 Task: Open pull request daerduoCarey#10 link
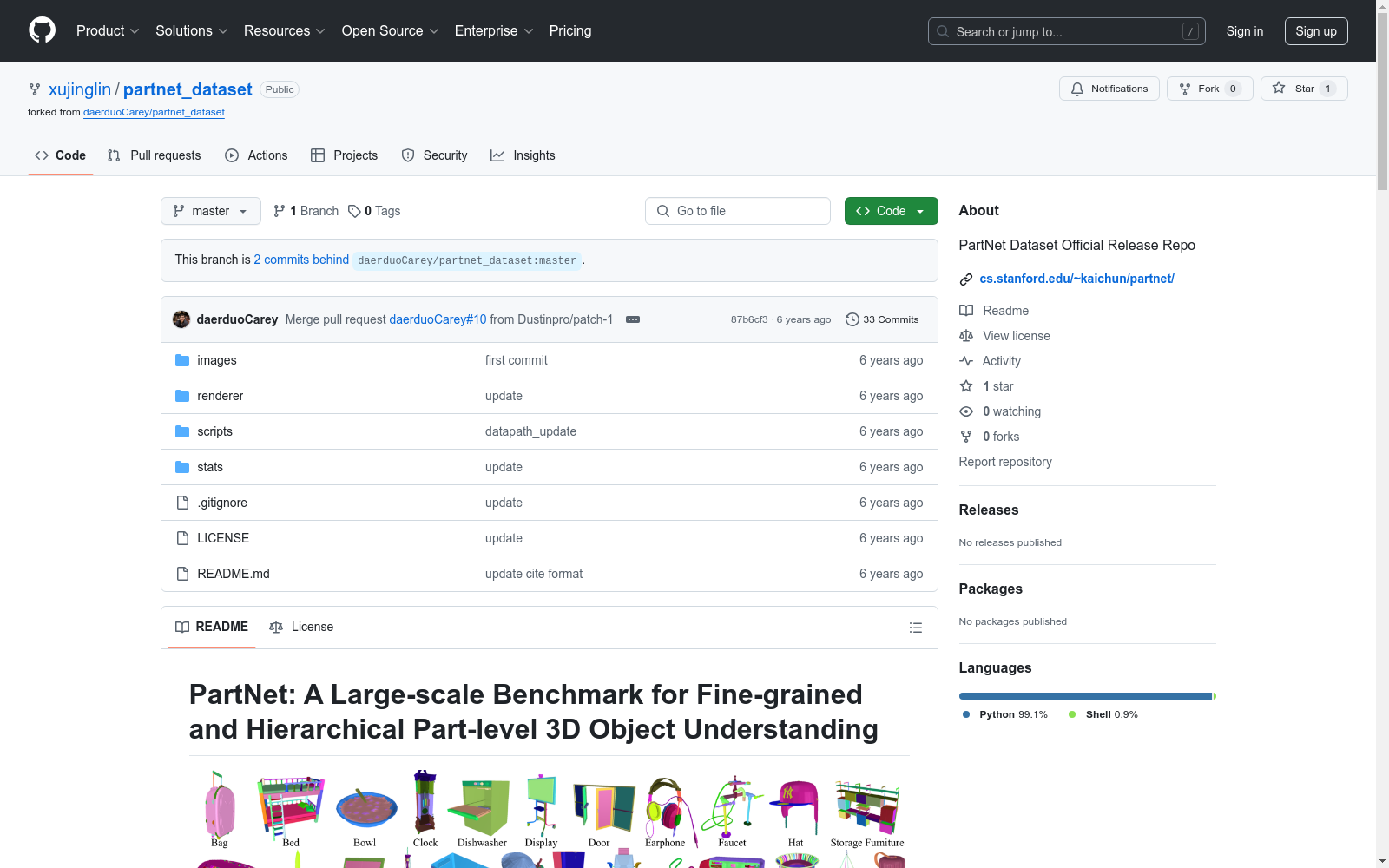[x=438, y=319]
